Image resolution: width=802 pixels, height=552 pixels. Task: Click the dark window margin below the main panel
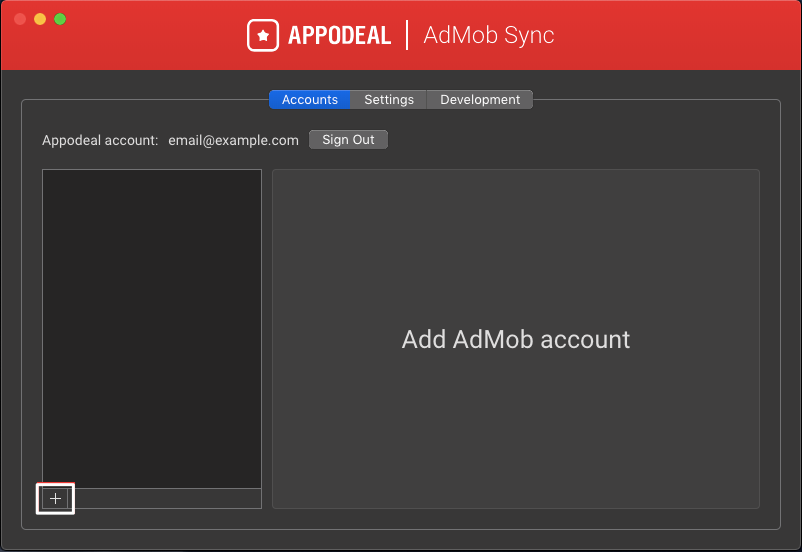(x=400, y=540)
